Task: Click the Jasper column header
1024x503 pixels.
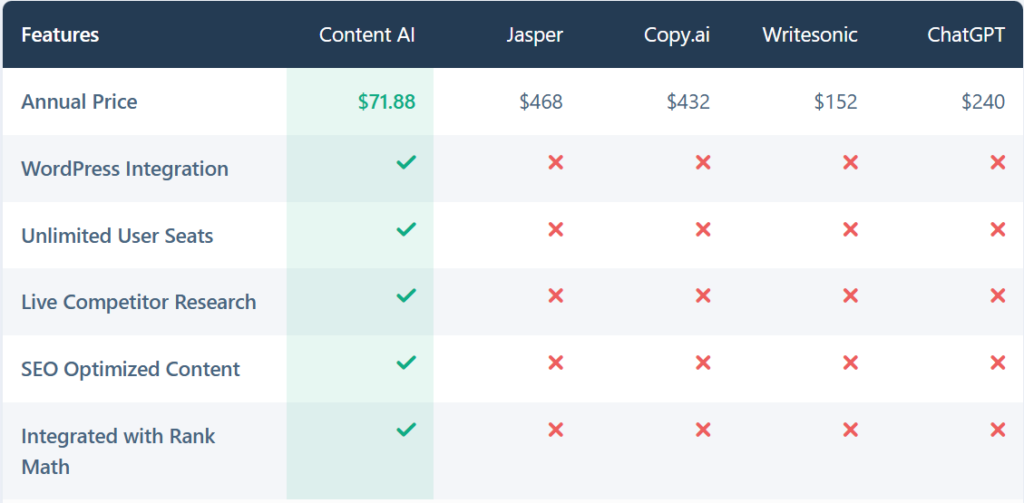Action: point(534,35)
